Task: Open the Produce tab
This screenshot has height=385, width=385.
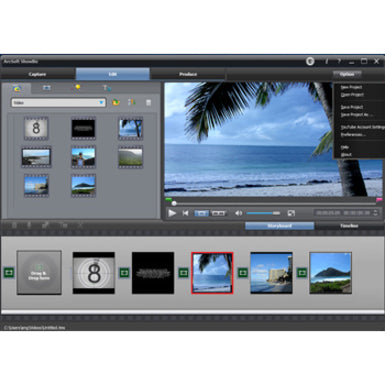Action: click(x=188, y=74)
